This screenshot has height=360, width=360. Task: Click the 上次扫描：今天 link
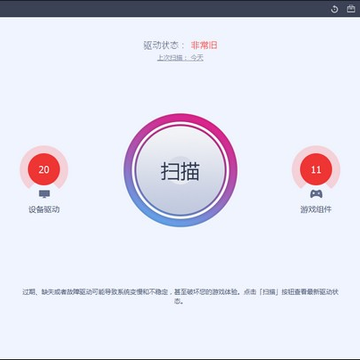click(x=180, y=58)
